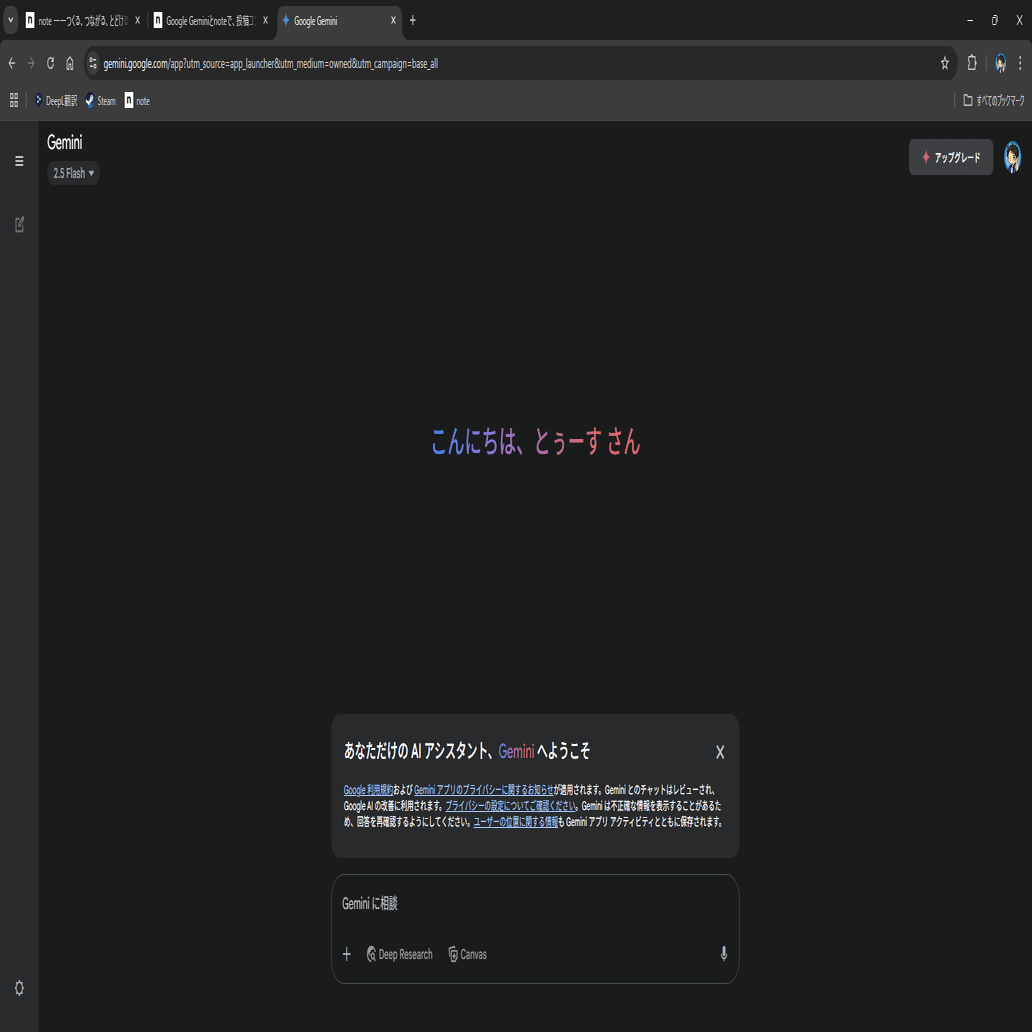
Task: Open the browser extensions menu
Action: coord(971,63)
